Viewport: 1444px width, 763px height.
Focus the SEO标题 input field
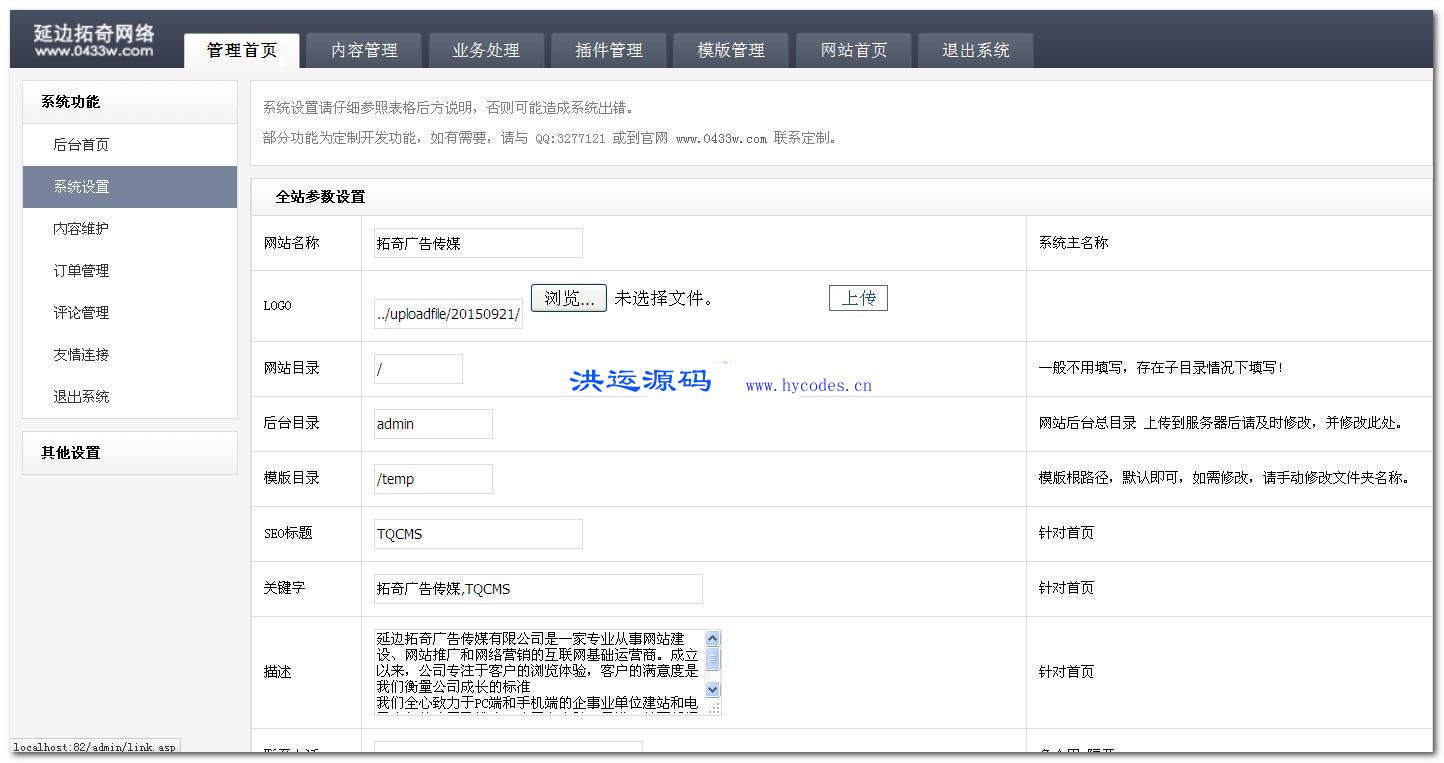pyautogui.click(x=478, y=534)
